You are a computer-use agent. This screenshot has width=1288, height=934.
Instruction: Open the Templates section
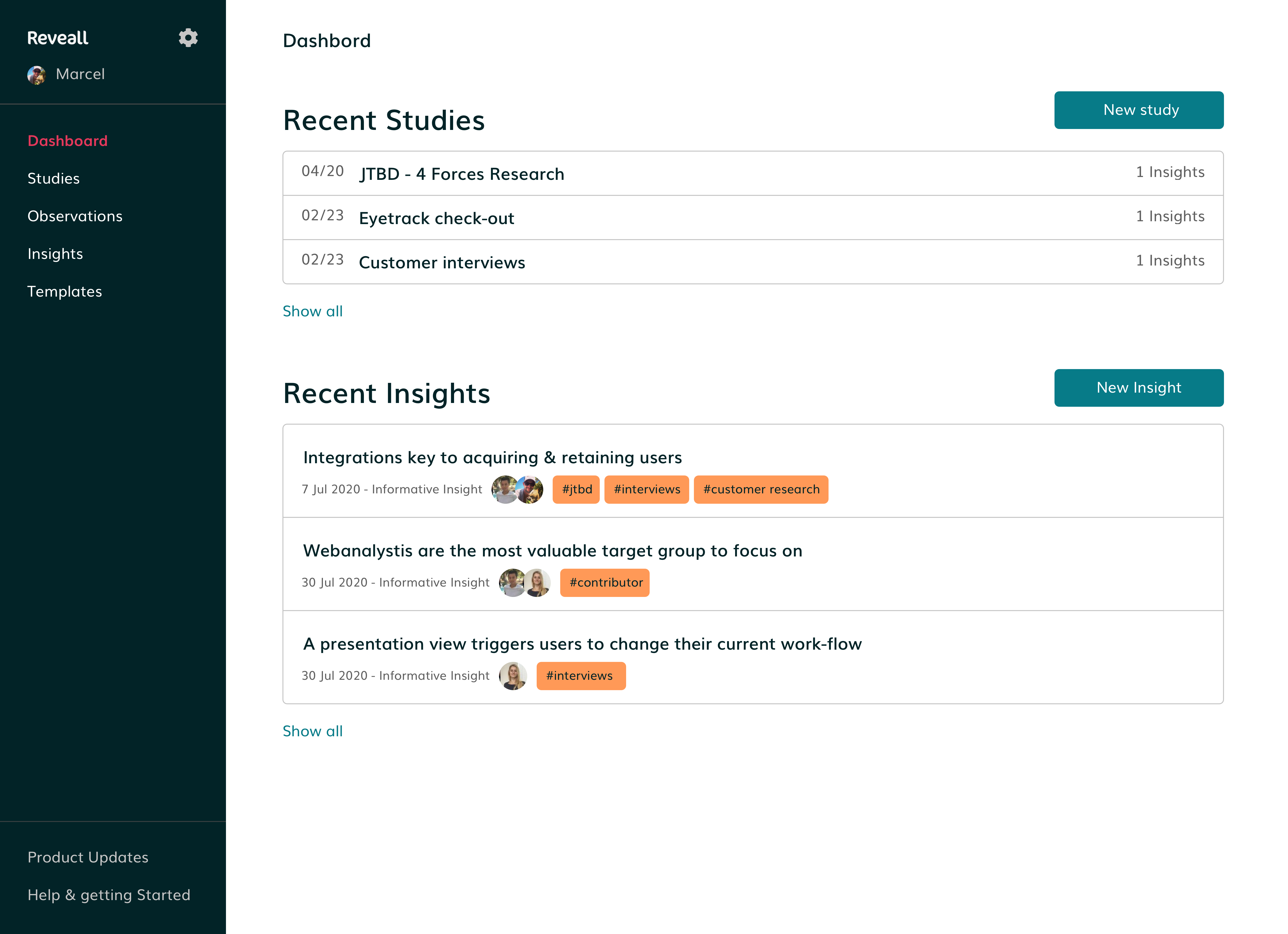[65, 291]
